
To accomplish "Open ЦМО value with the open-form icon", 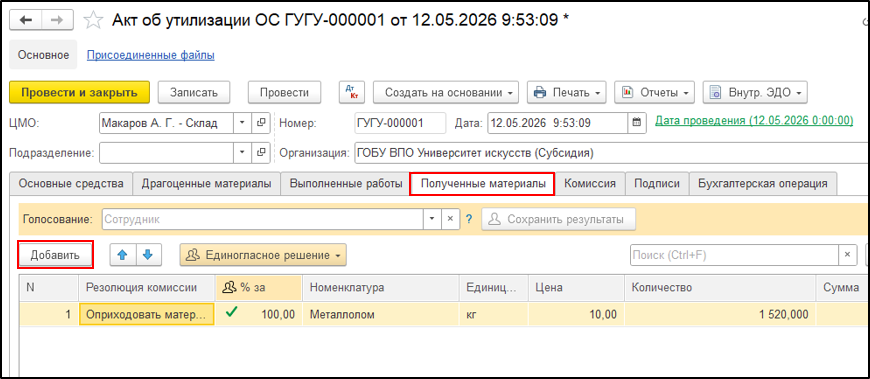I will tap(260, 123).
